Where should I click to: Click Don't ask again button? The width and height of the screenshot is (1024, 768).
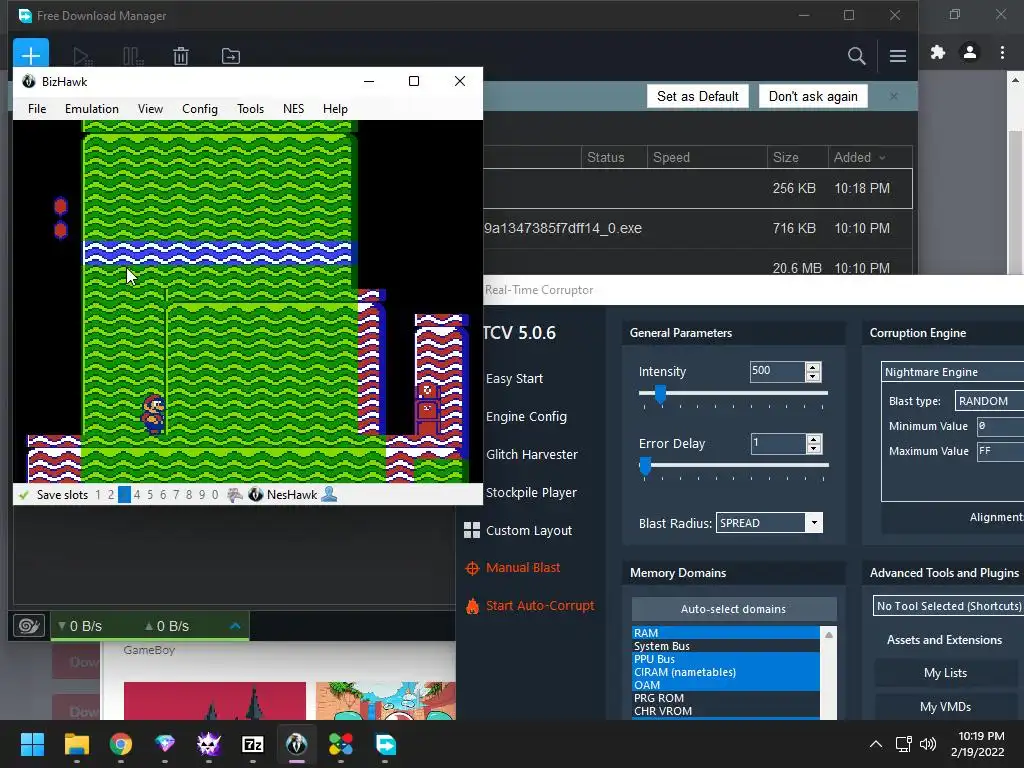pyautogui.click(x=813, y=97)
